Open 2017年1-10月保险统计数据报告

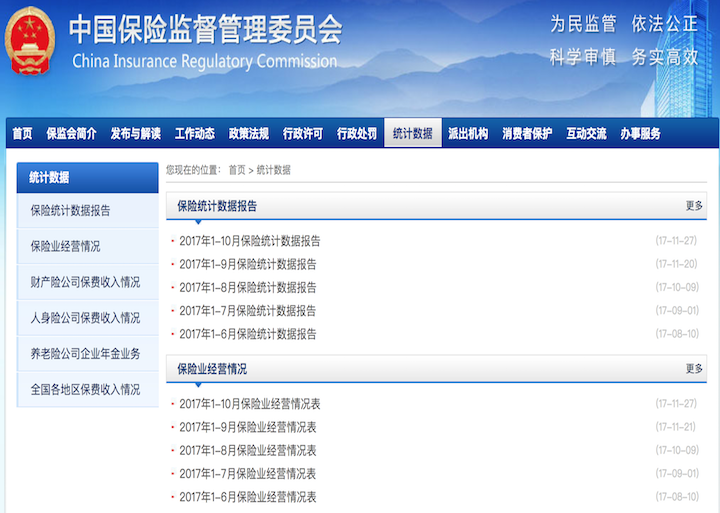tap(250, 241)
